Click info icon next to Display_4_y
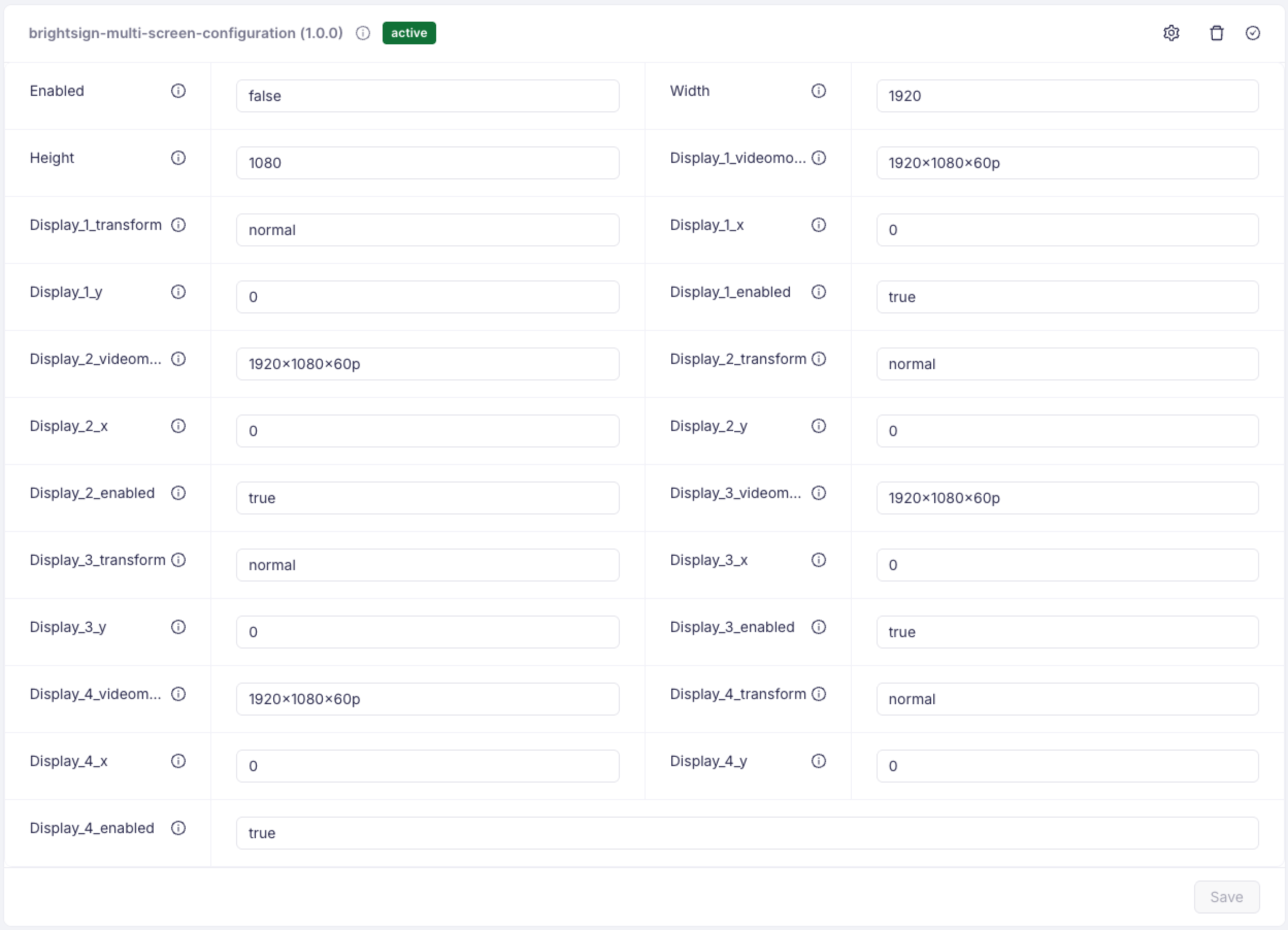This screenshot has width=1288, height=930. click(818, 761)
